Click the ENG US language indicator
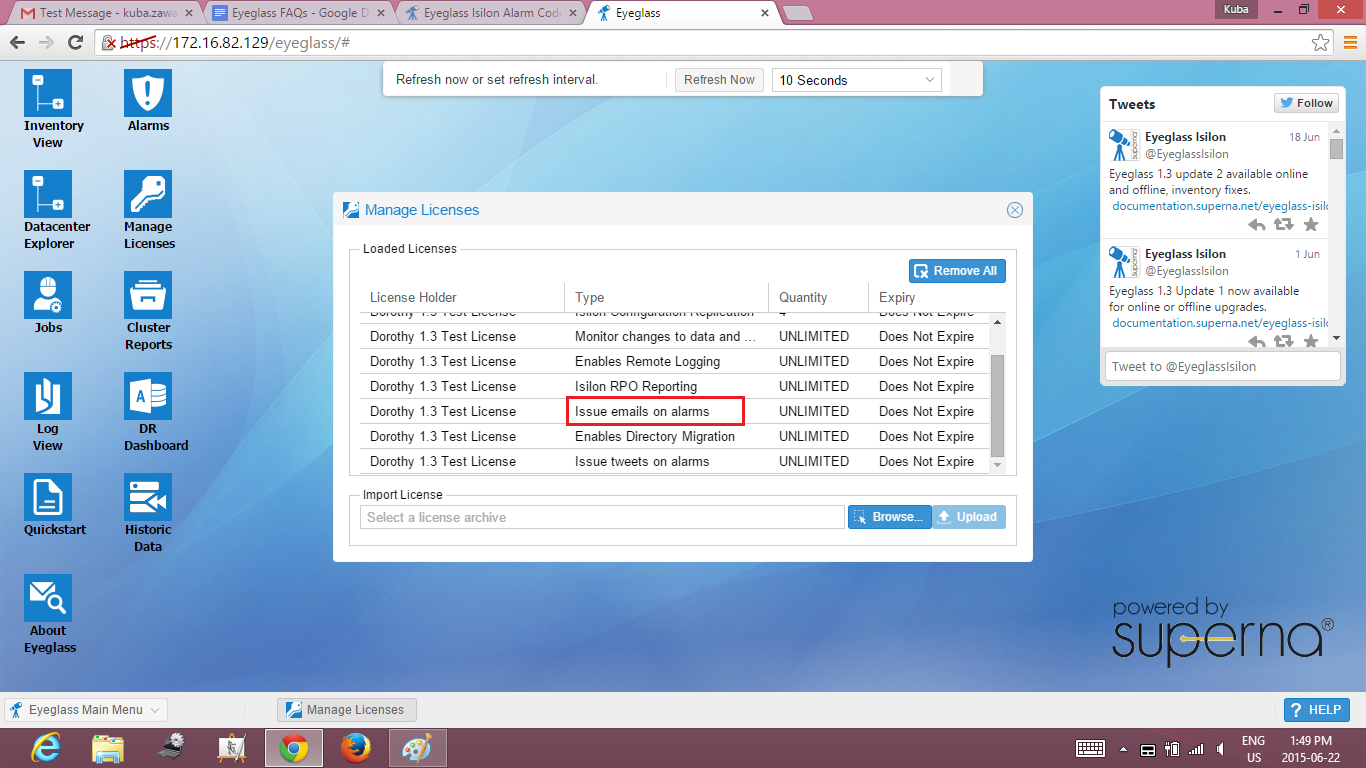1366x768 pixels. click(1253, 749)
